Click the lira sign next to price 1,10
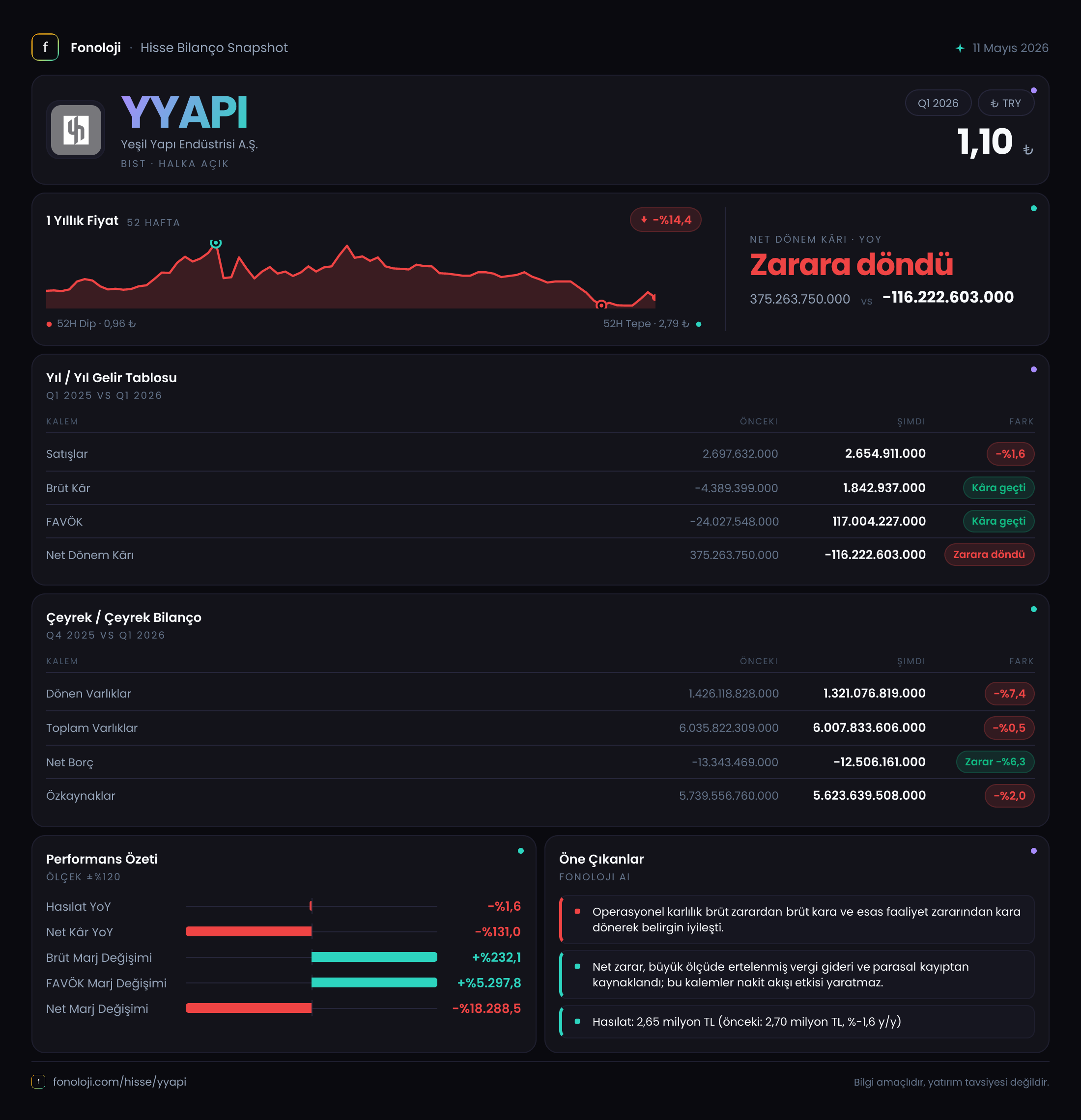The image size is (1081, 1120). click(x=1028, y=150)
